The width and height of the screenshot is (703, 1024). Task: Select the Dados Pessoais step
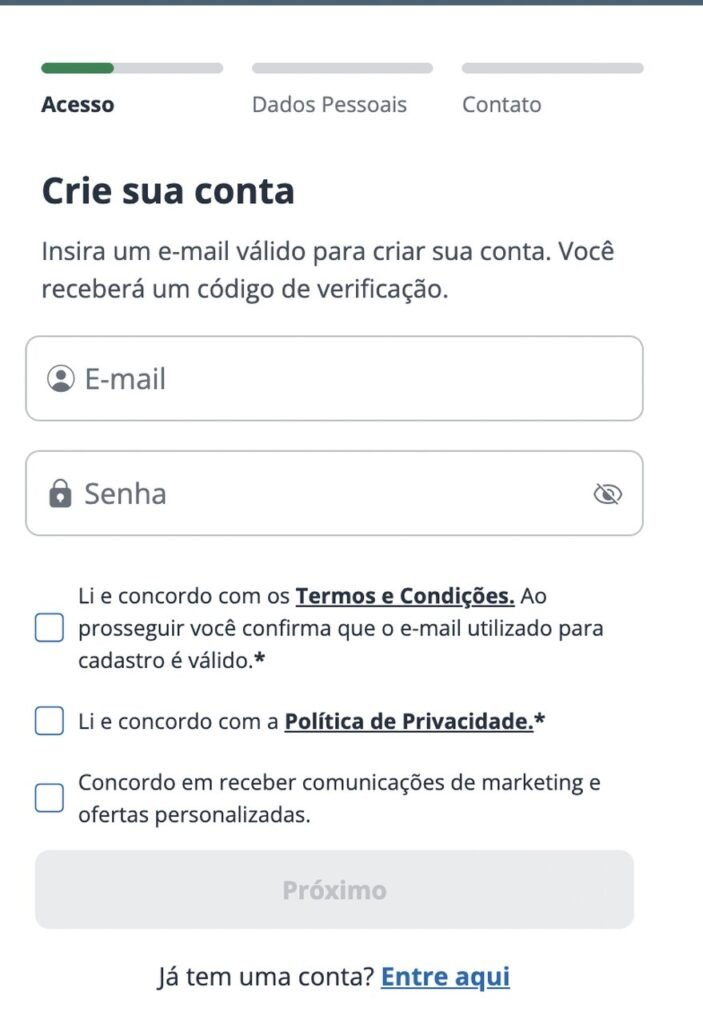331,104
